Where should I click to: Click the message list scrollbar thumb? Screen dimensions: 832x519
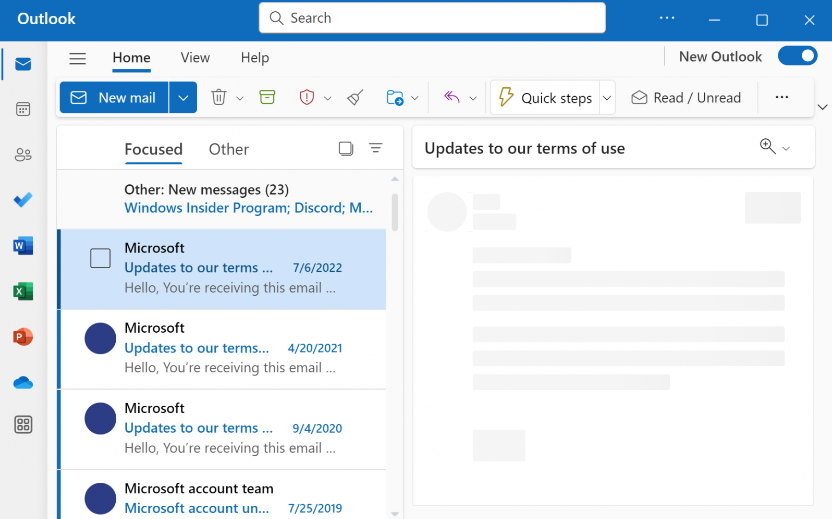395,212
